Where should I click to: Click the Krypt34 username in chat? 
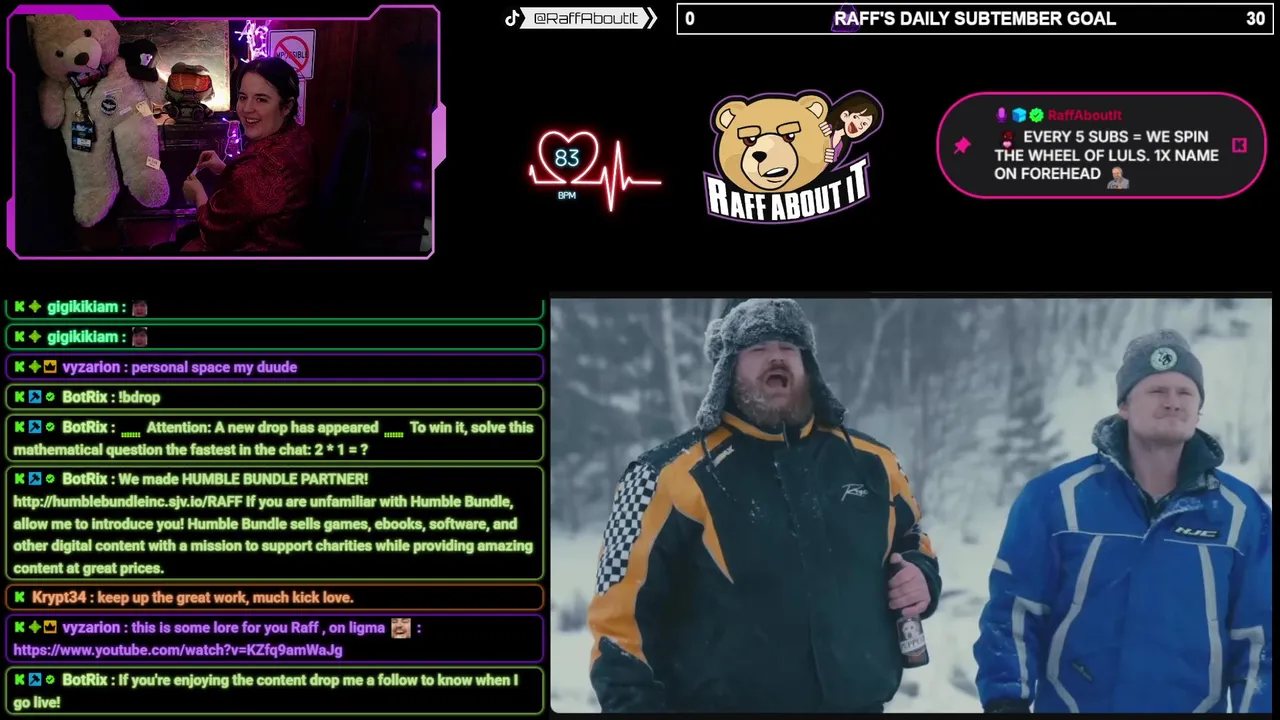point(59,597)
